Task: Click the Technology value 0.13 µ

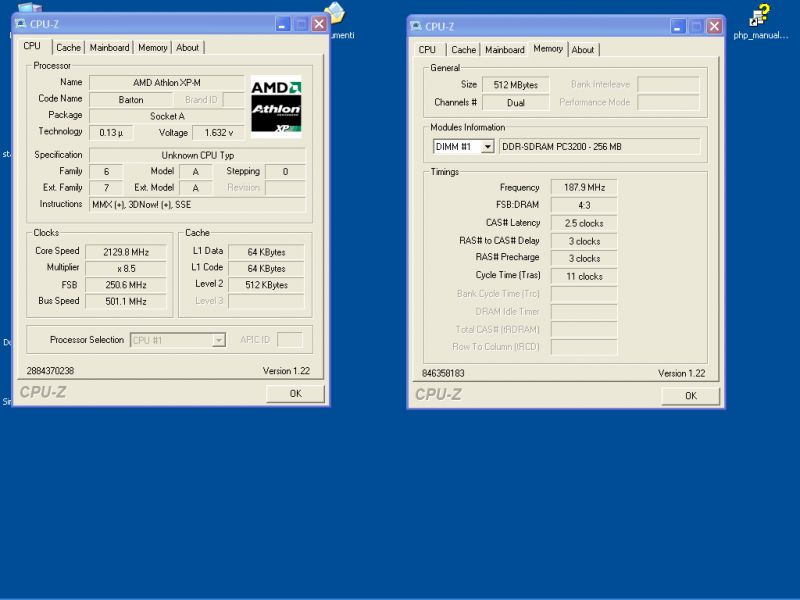Action: click(111, 133)
